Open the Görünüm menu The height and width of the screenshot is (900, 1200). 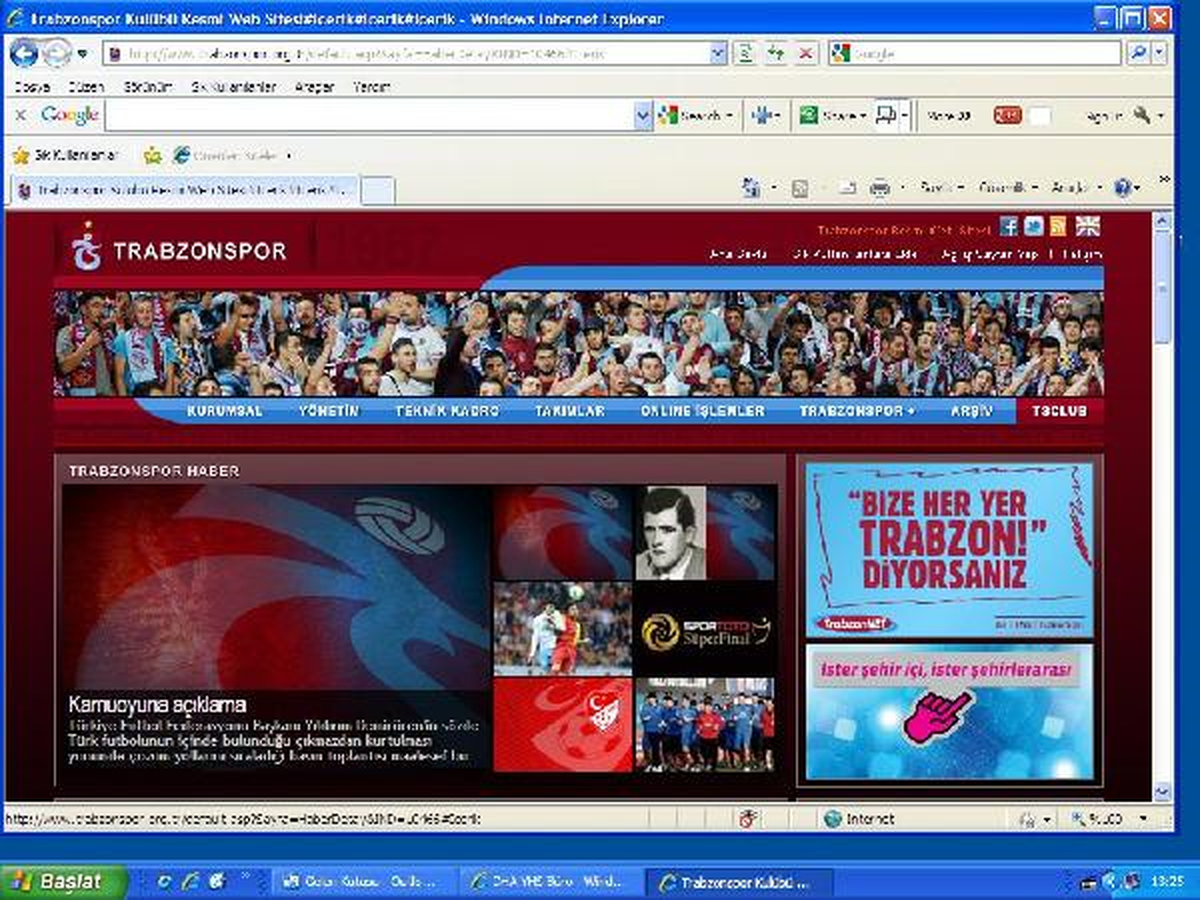coord(148,87)
